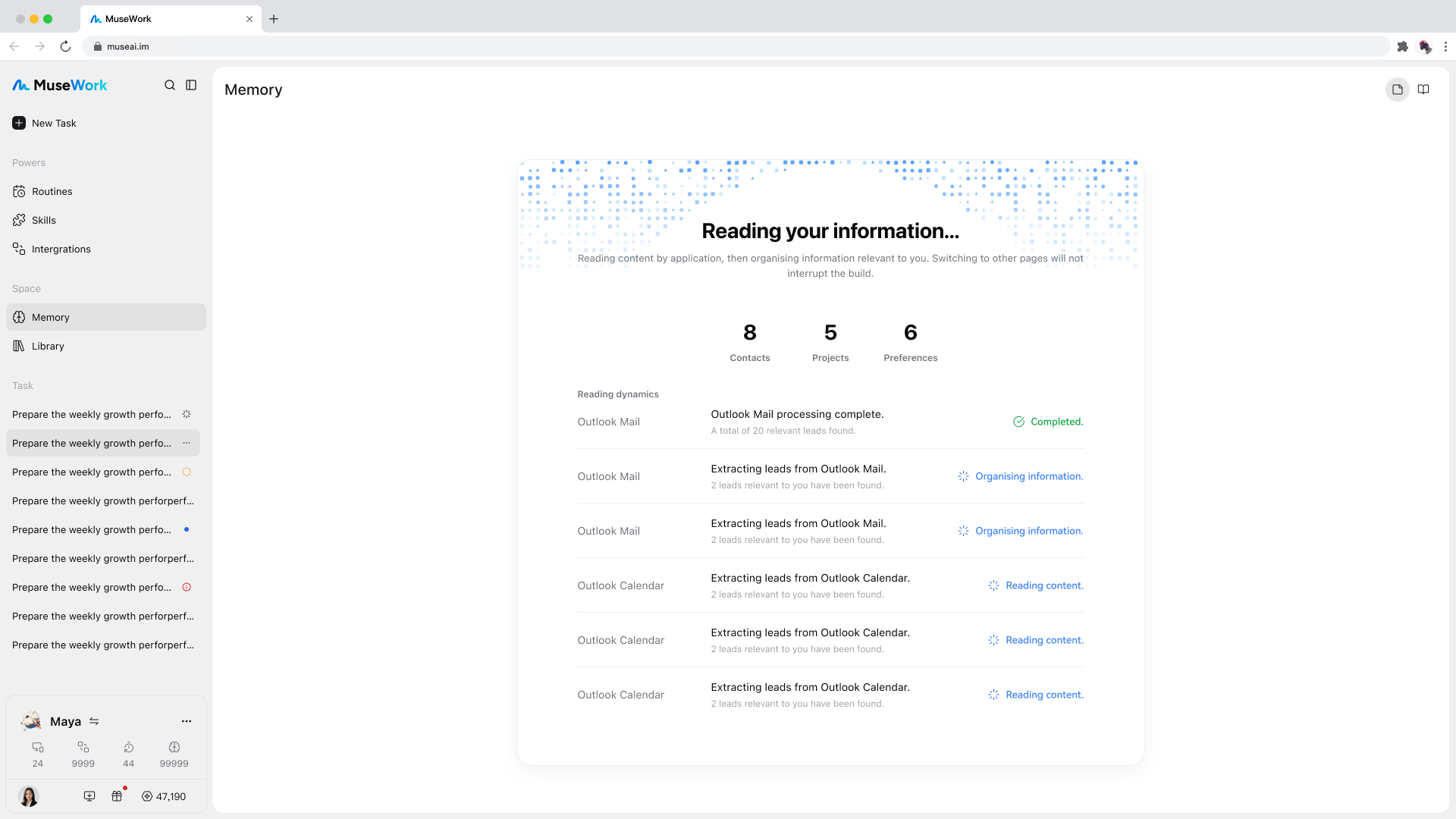Click the more options dots on the highlighted task
Screen dimensions: 1456x819
(x=187, y=443)
